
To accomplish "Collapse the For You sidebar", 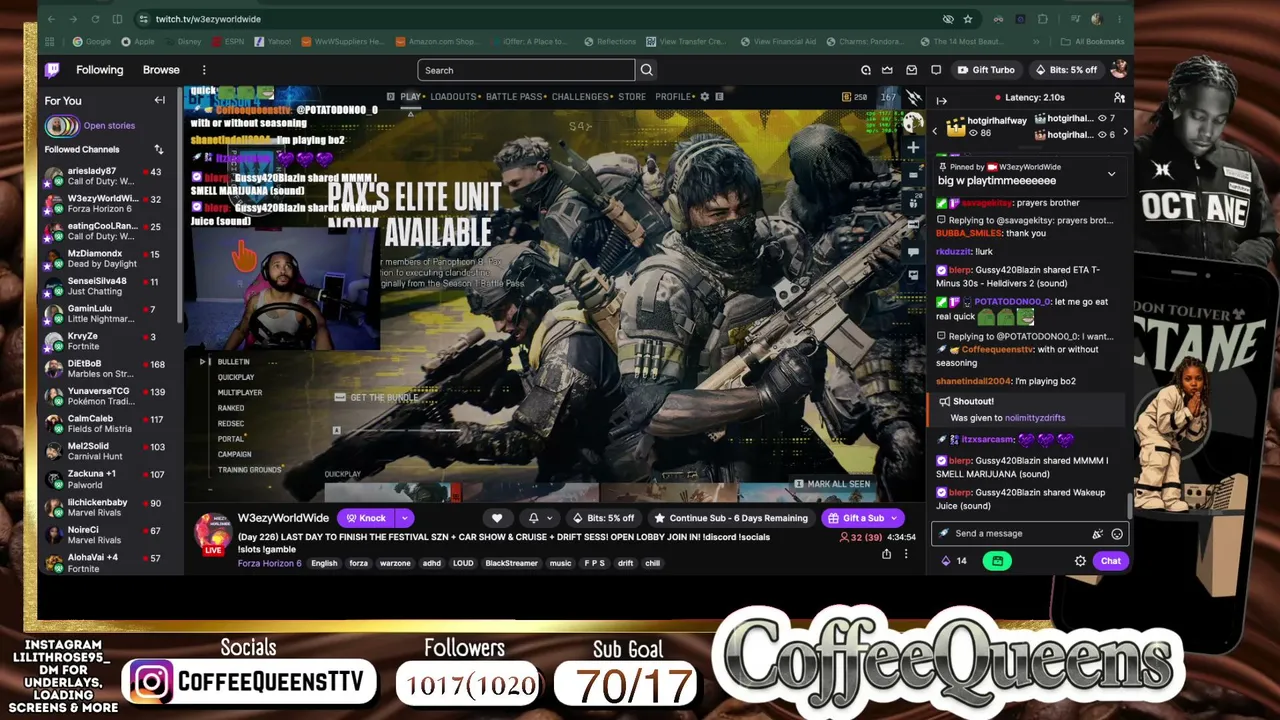I will click(x=159, y=100).
